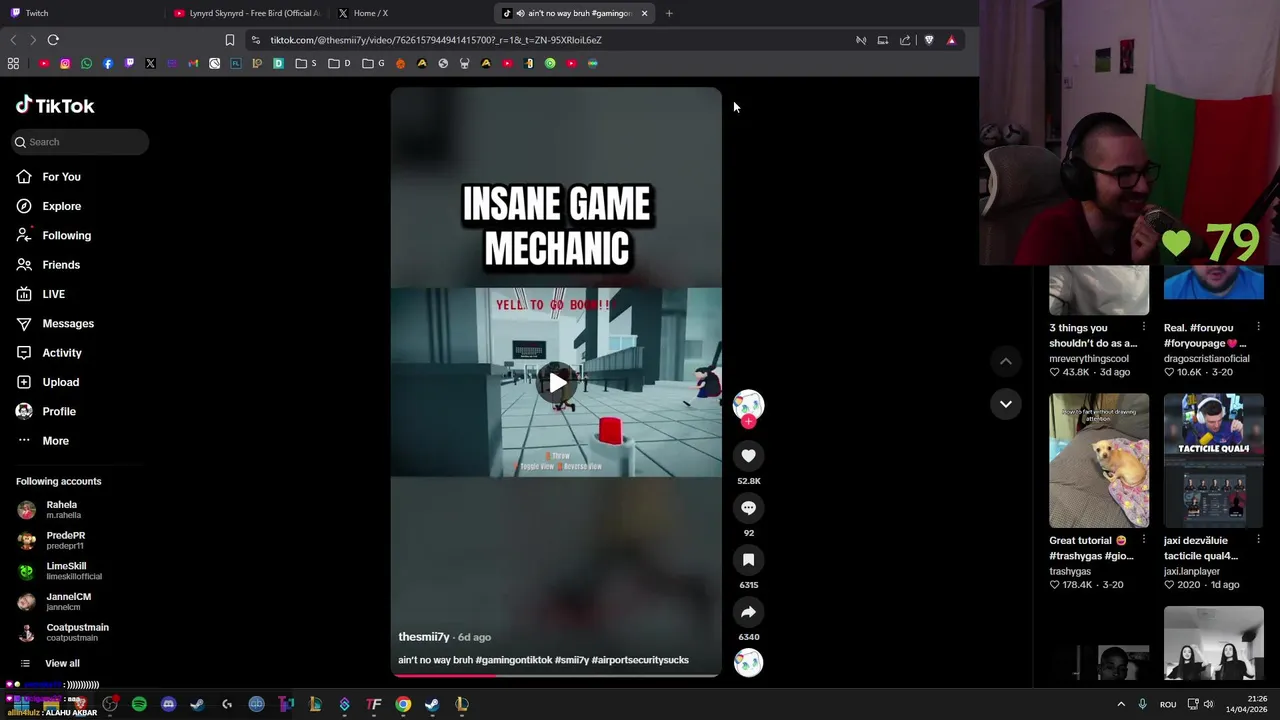Go to the previous video with the up arrow

click(1006, 361)
